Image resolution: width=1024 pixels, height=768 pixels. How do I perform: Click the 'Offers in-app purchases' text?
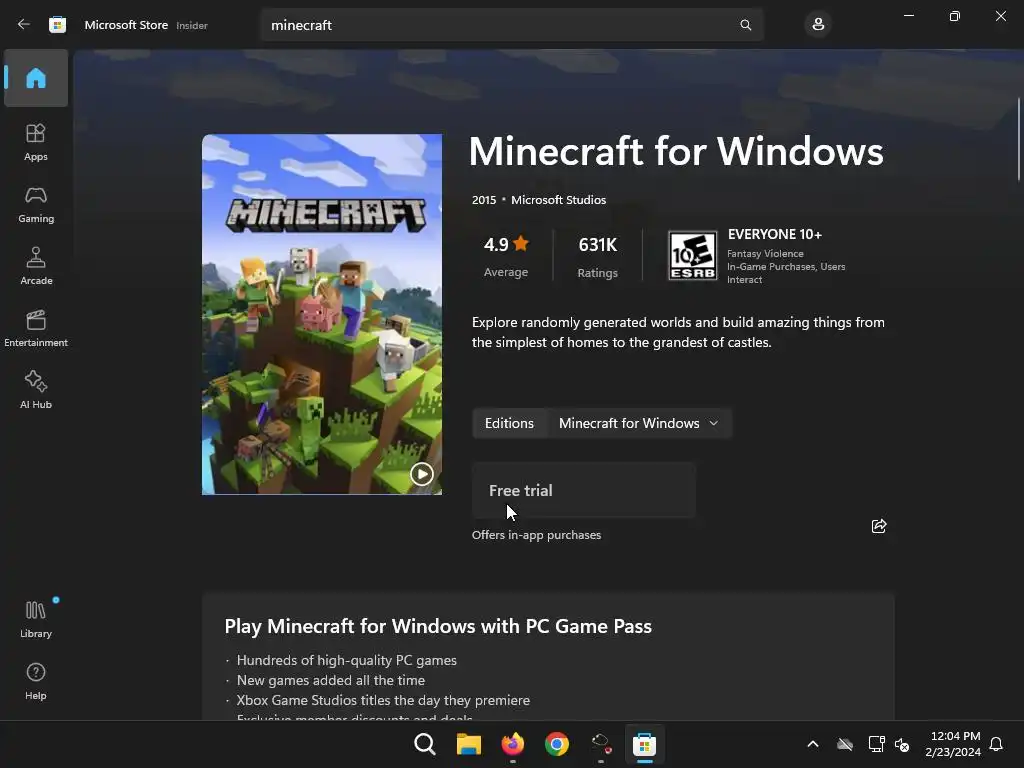(x=536, y=535)
